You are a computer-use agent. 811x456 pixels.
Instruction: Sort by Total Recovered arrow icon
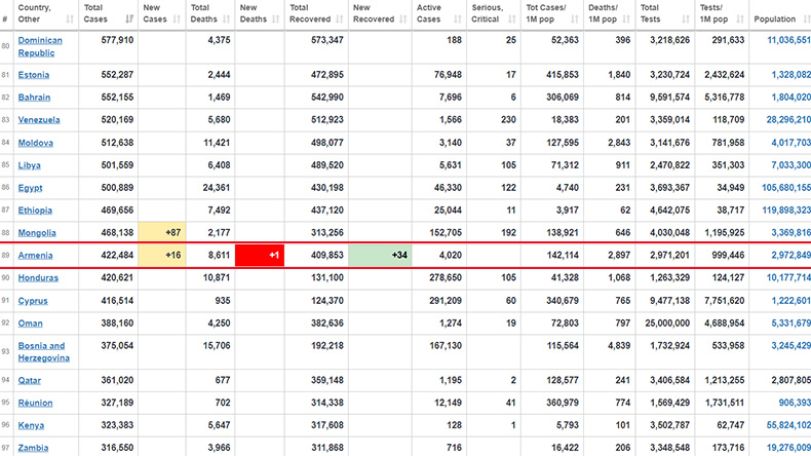pos(339,19)
